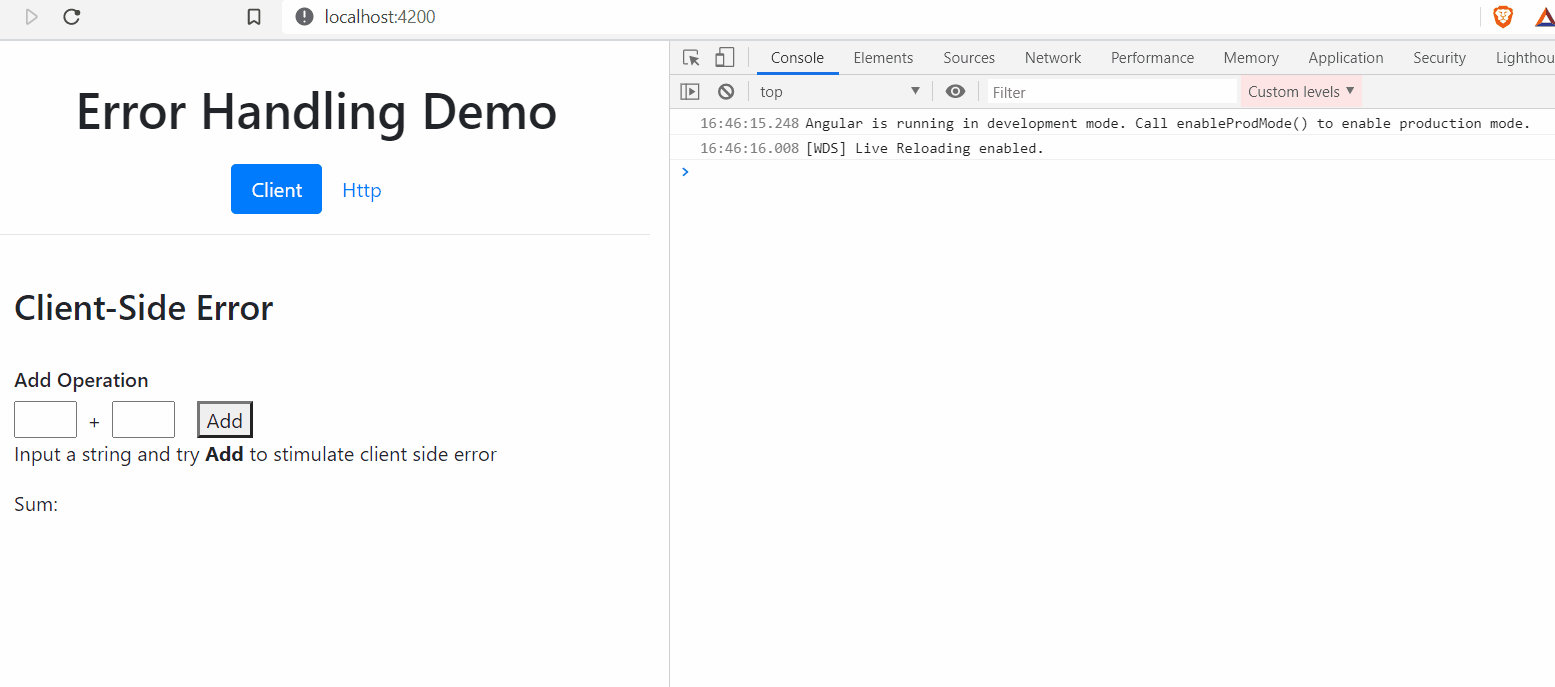Viewport: 1555px width, 687px height.
Task: Click the bookmark icon in address bar
Action: (x=254, y=17)
